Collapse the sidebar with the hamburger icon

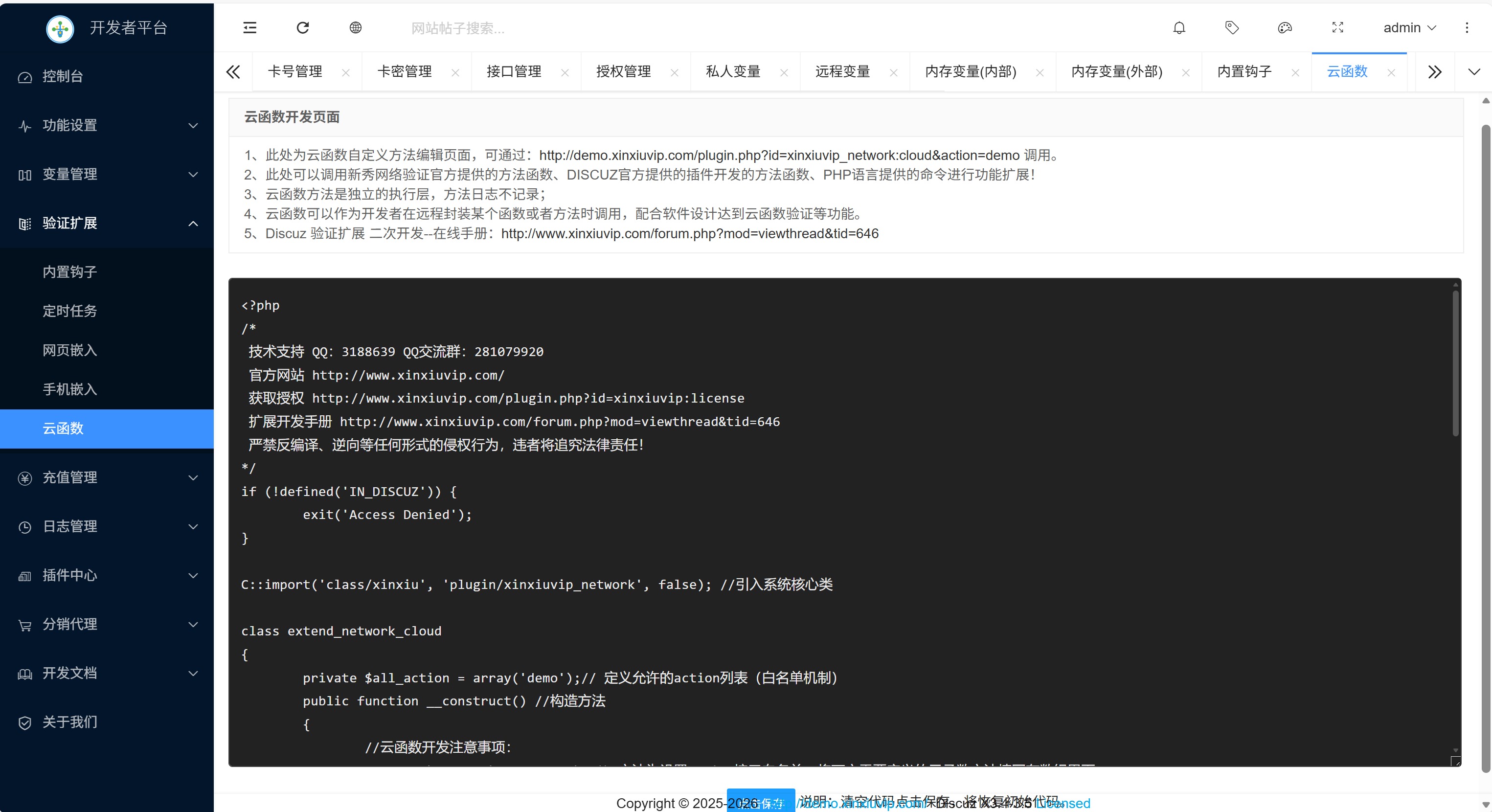(249, 27)
